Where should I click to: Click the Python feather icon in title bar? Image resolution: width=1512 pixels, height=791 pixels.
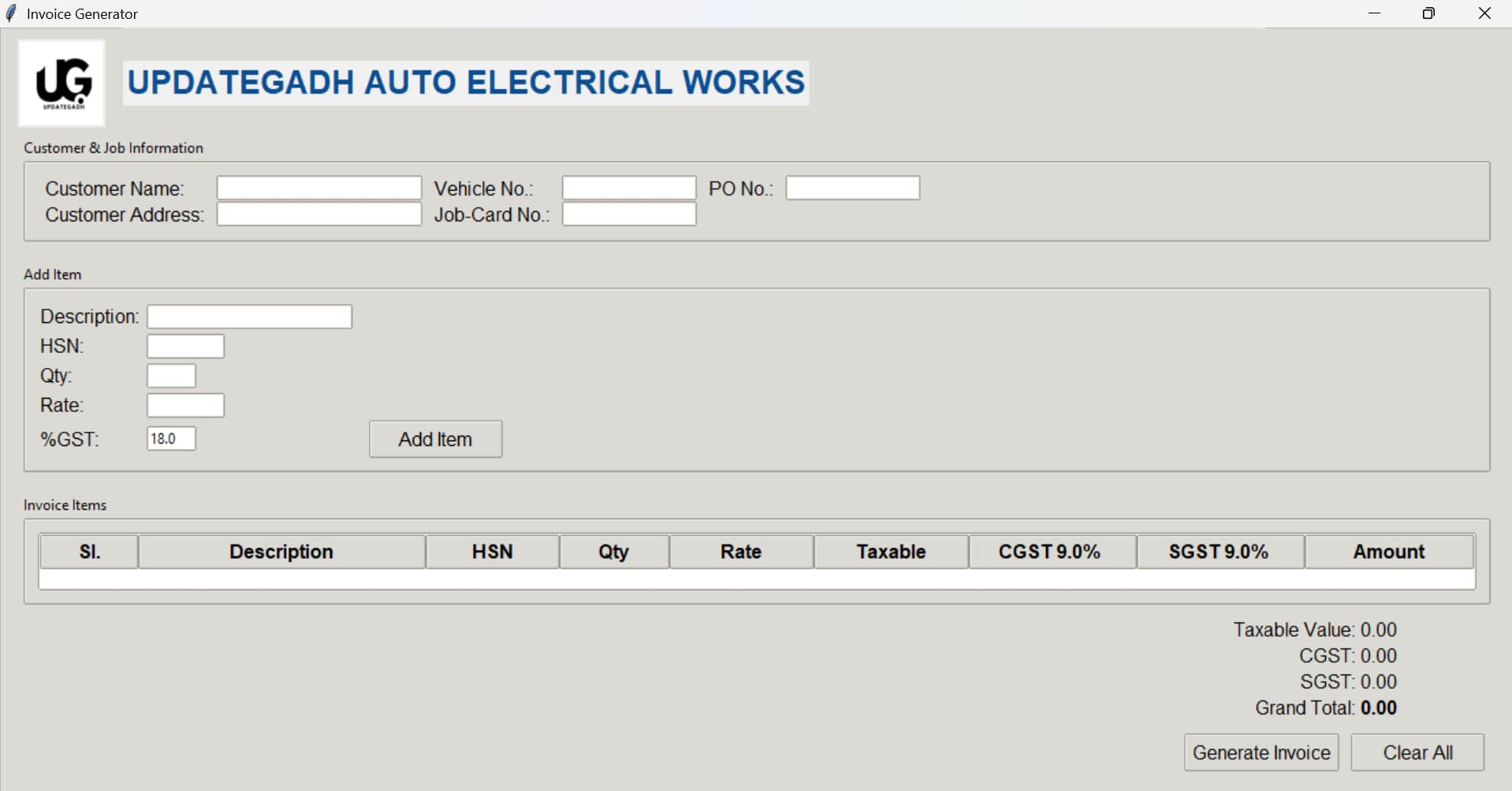point(11,13)
